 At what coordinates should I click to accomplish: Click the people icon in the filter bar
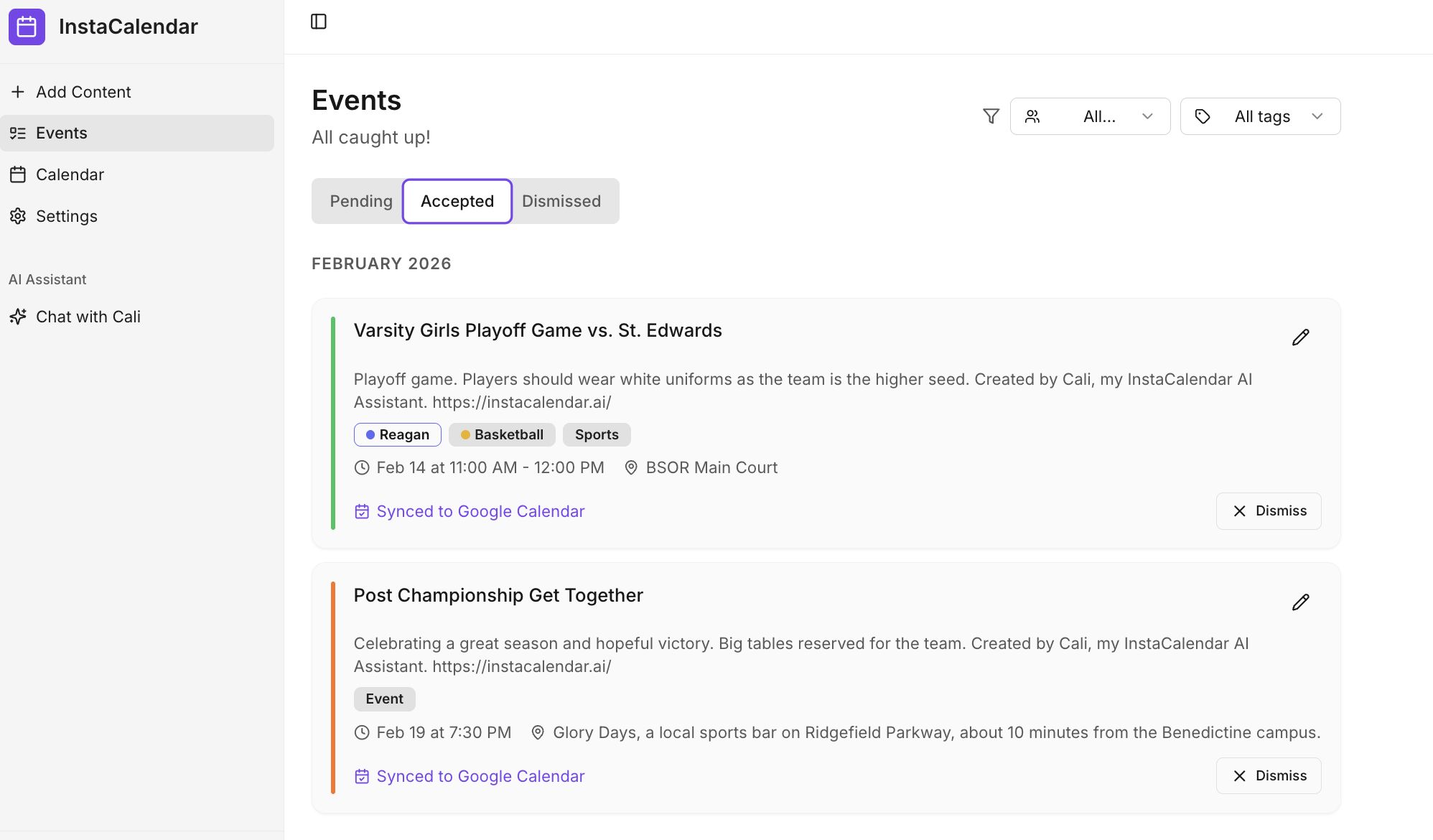[x=1034, y=116]
